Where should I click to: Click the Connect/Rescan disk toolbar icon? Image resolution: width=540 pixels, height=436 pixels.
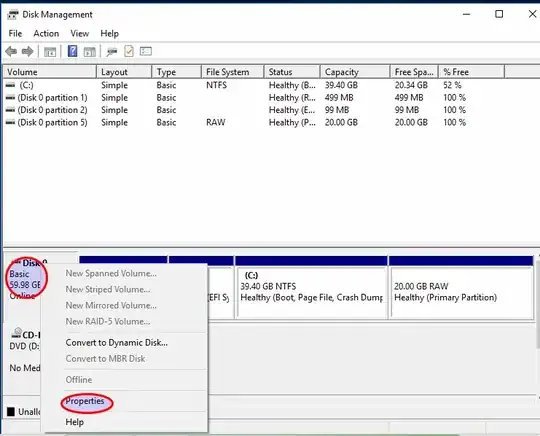112,52
